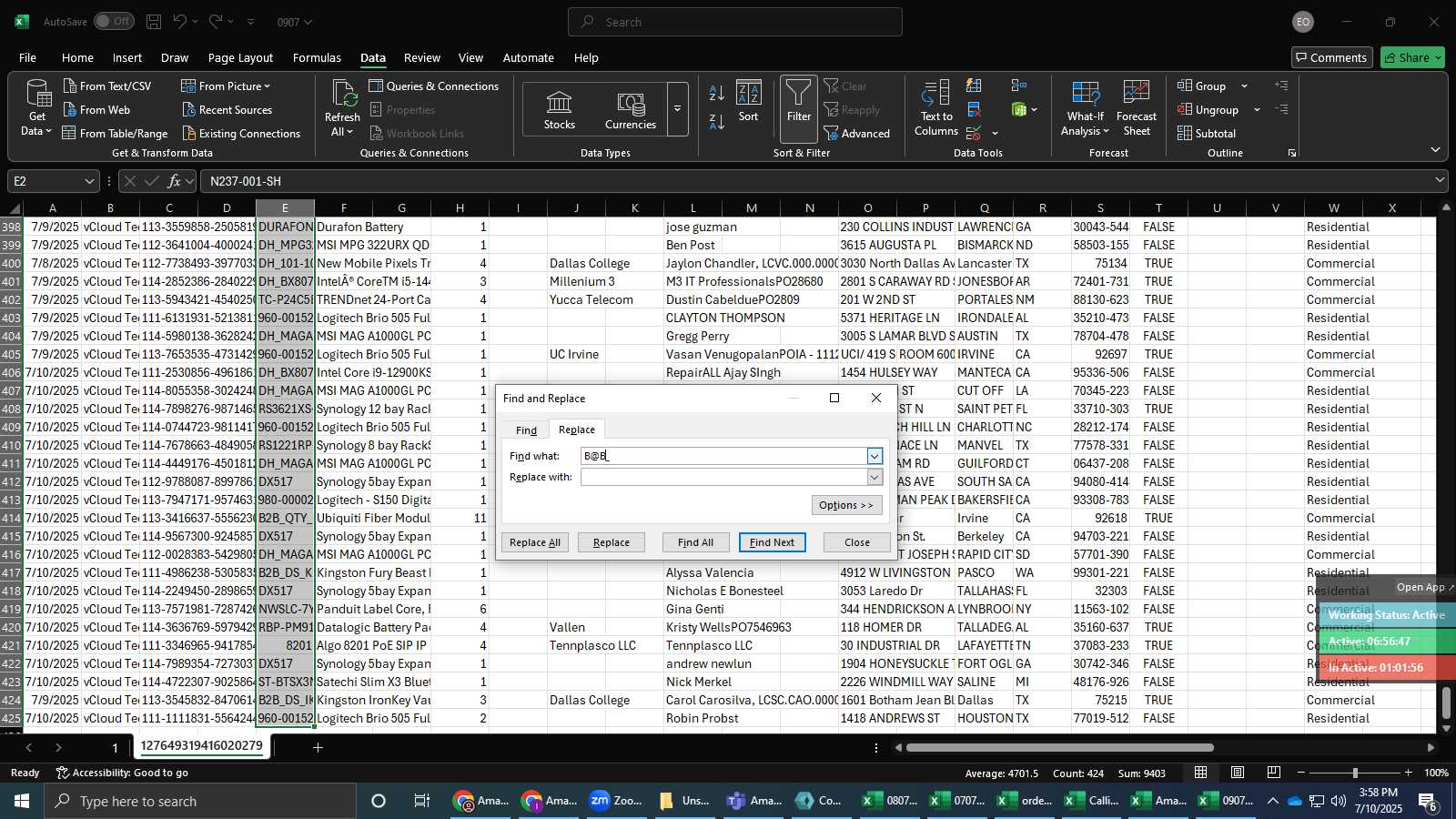This screenshot has height=819, width=1456.
Task: Expand the Find what history dropdown
Action: pos(875,456)
